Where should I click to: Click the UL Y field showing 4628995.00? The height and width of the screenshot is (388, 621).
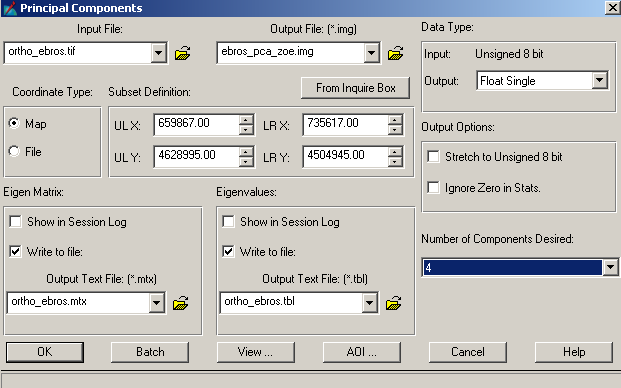(197, 157)
